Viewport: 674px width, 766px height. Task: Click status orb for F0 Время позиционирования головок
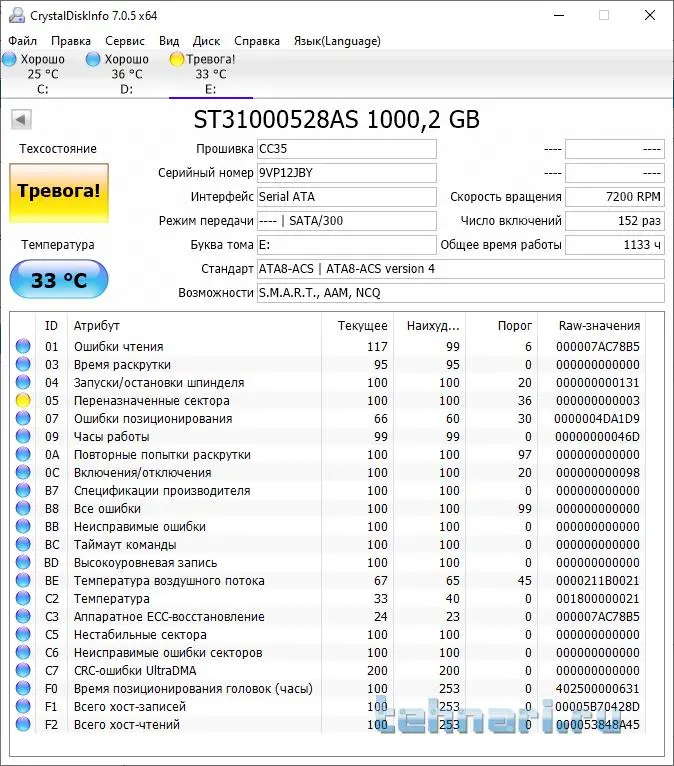(x=23, y=688)
